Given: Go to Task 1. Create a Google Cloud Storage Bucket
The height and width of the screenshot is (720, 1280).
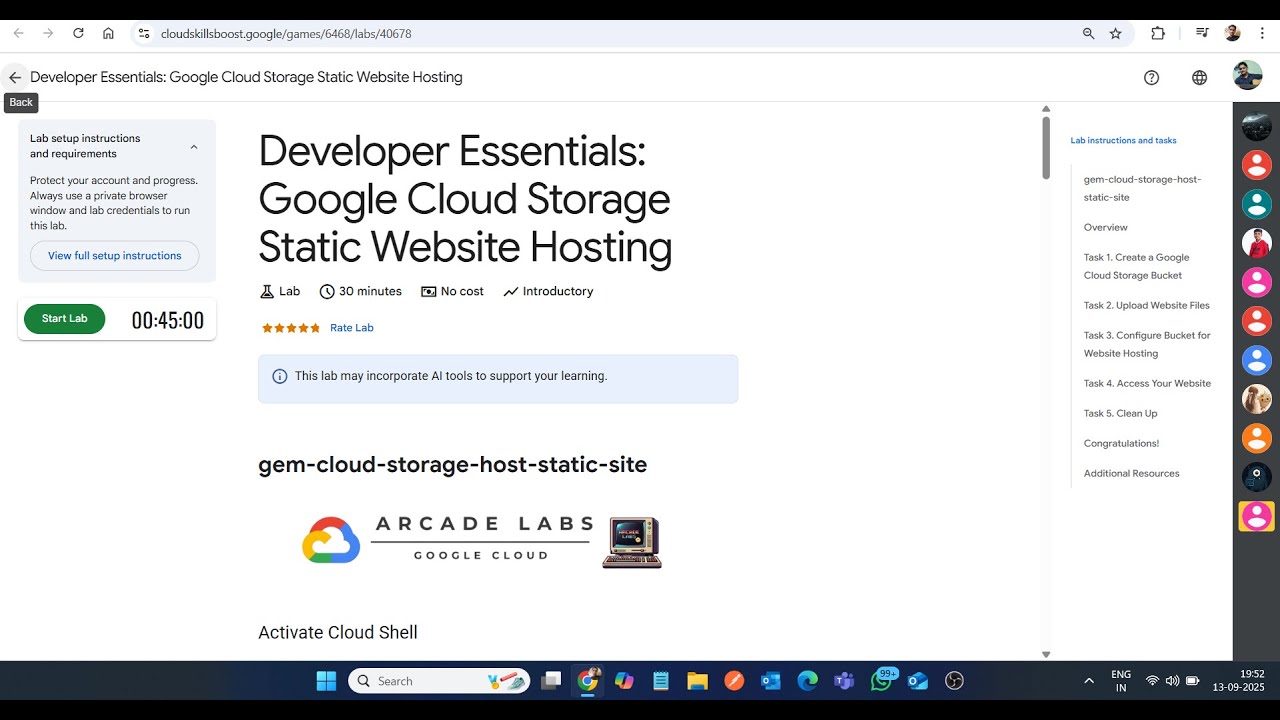Looking at the screenshot, I should (1137, 266).
